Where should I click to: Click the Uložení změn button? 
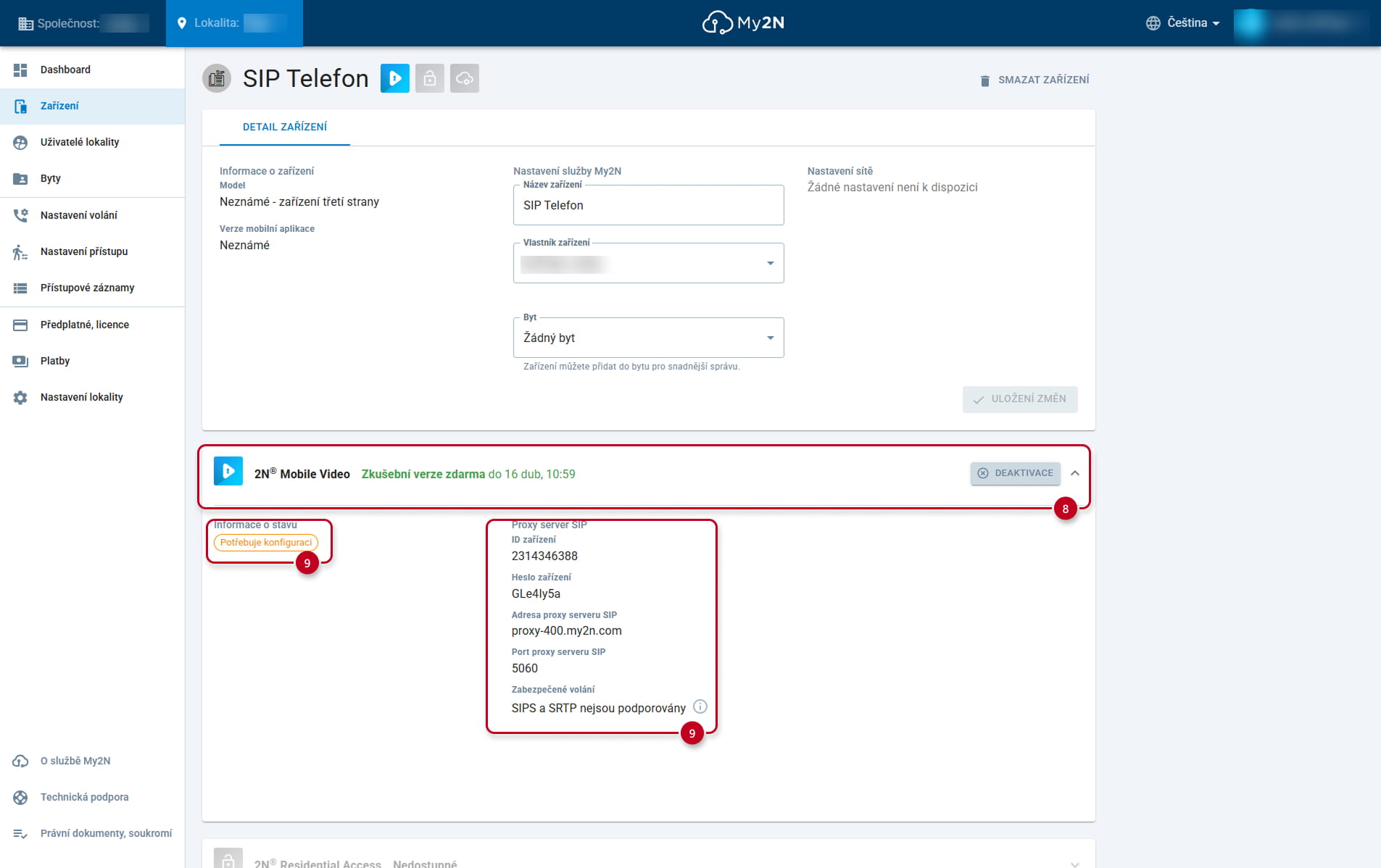[x=1020, y=399]
